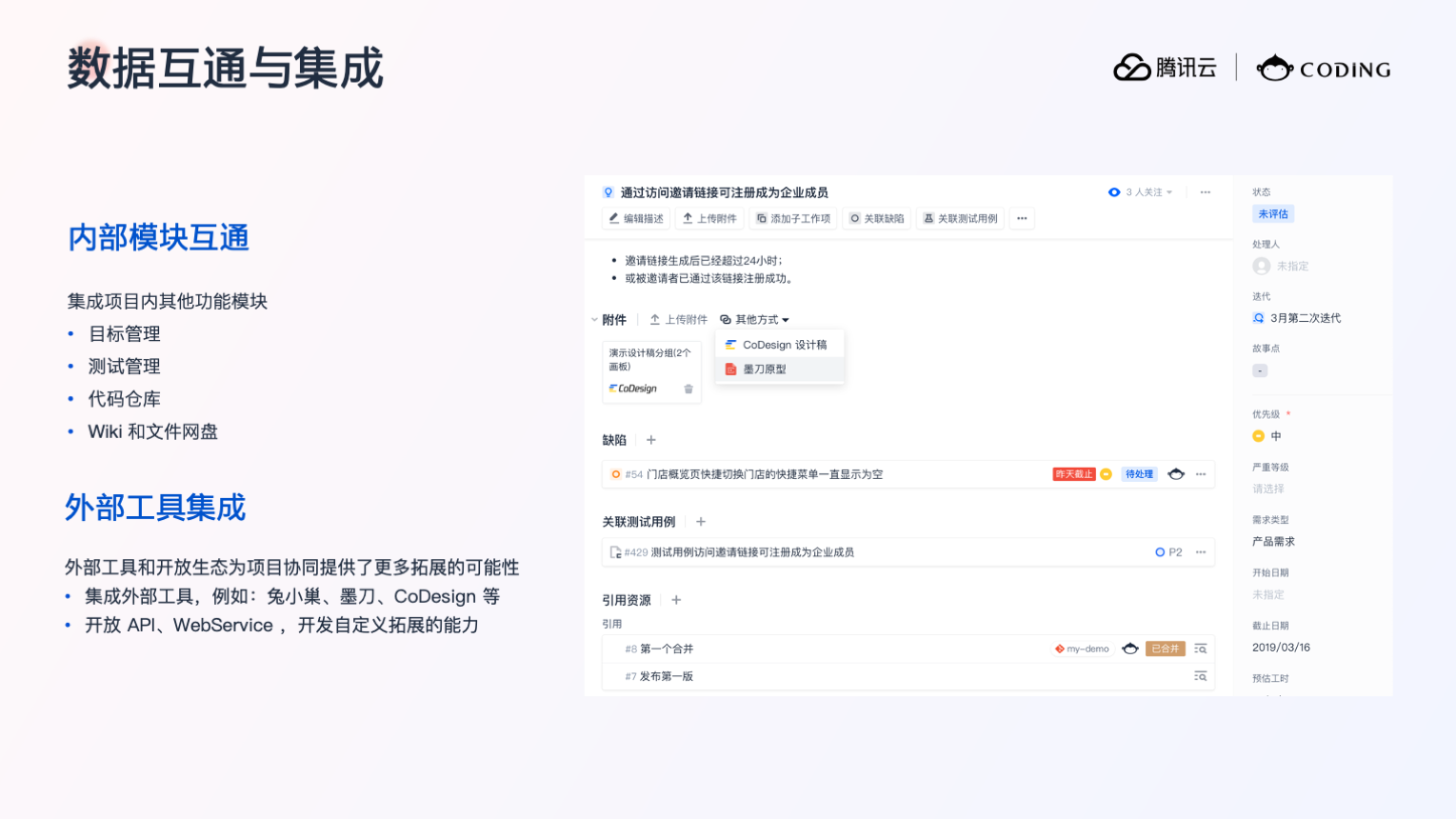1456x819 pixels.
Task: Click the detail search icon on the #7 row
Action: pyautogui.click(x=1201, y=676)
